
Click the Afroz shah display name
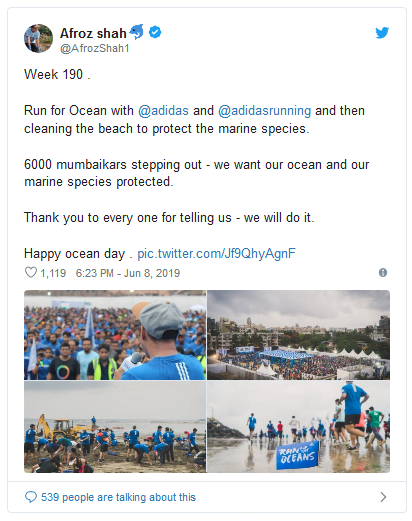[x=93, y=33]
